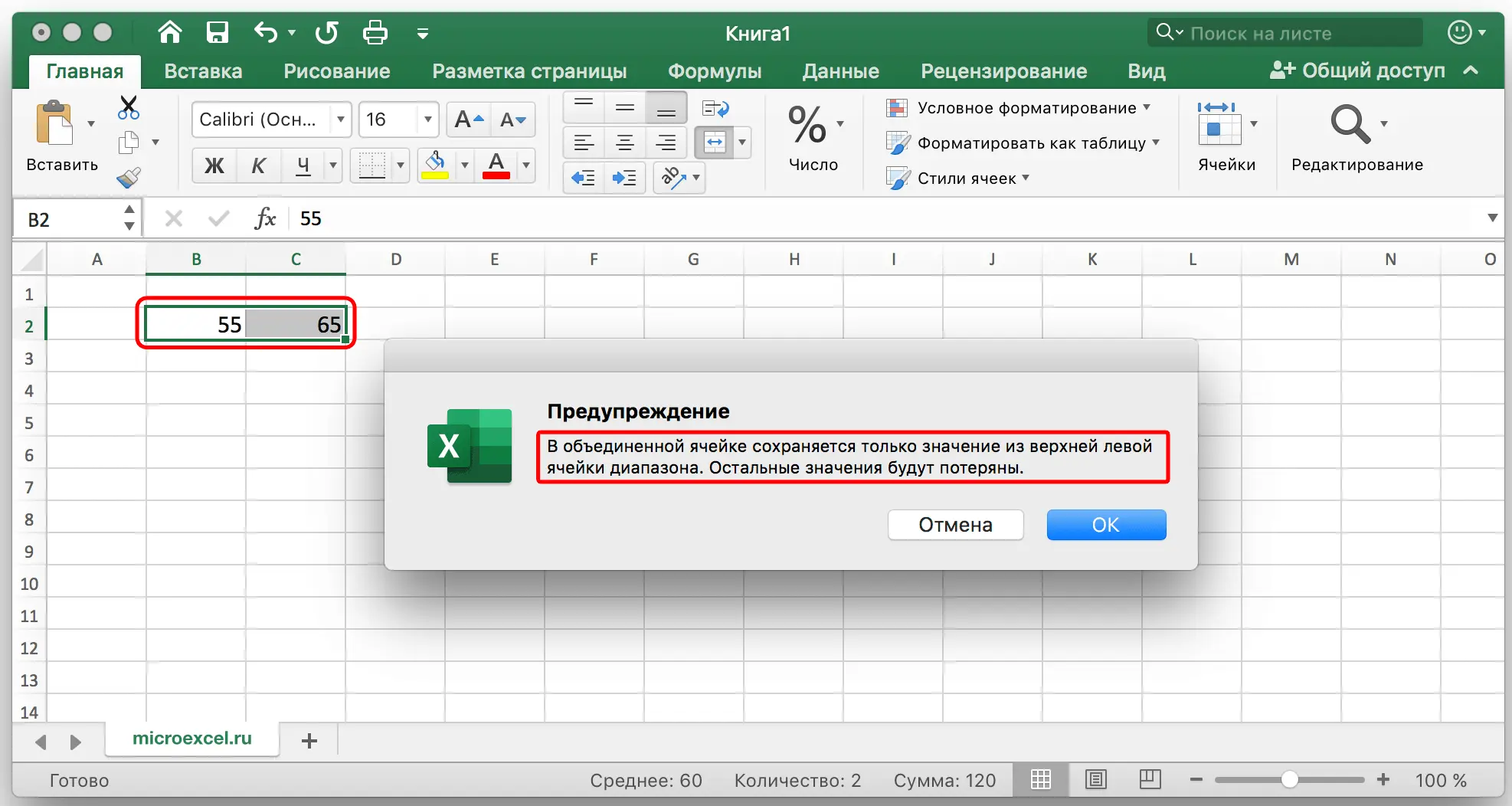Click the Paste clipboard icon

(x=54, y=123)
